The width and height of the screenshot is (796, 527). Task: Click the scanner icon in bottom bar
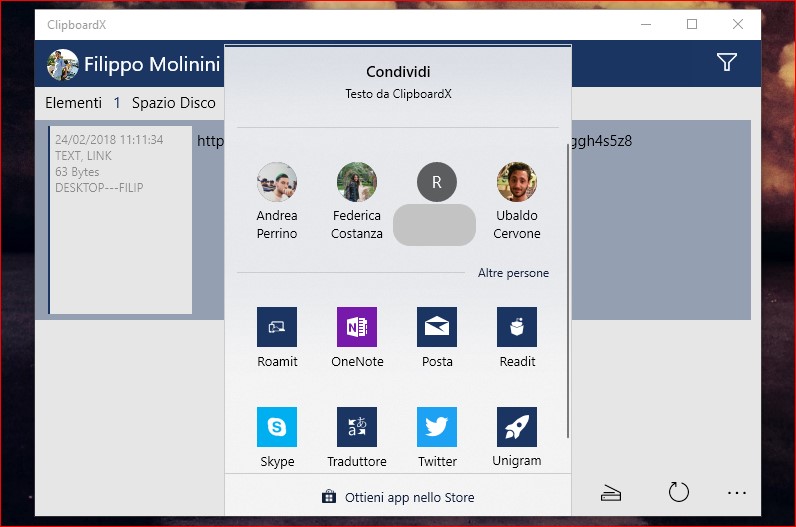point(611,493)
